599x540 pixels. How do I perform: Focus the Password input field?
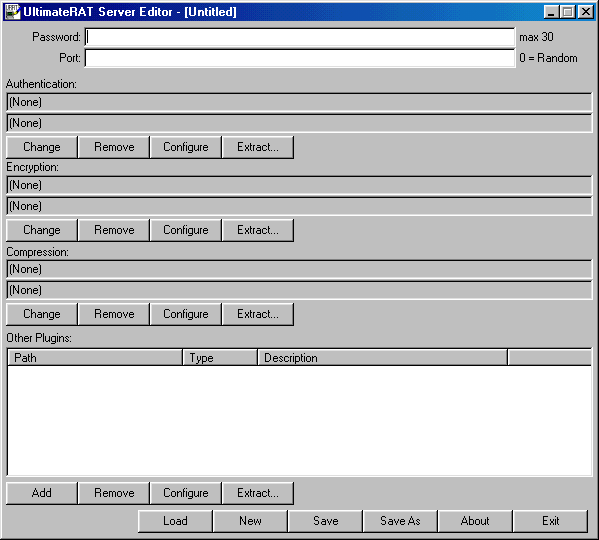coord(300,37)
